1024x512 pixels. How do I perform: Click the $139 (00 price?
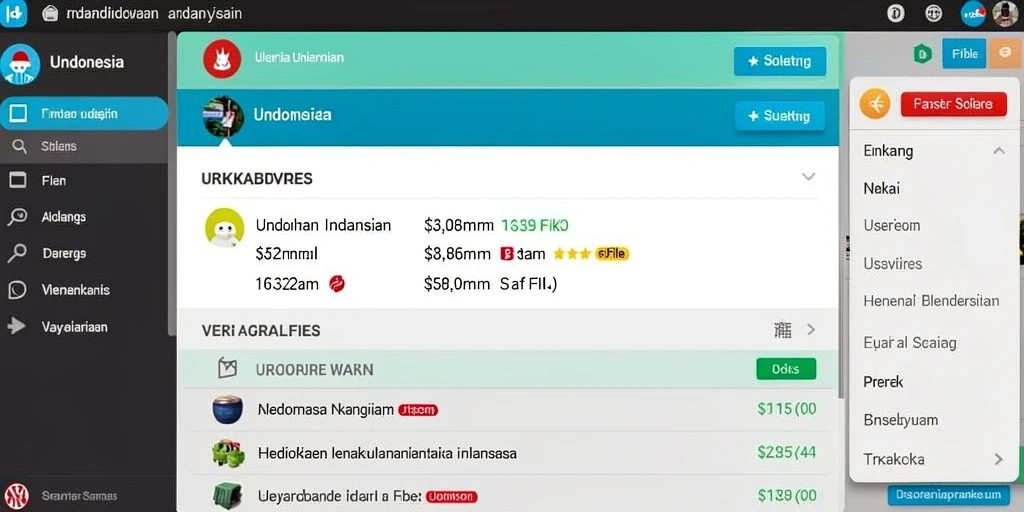(x=787, y=496)
